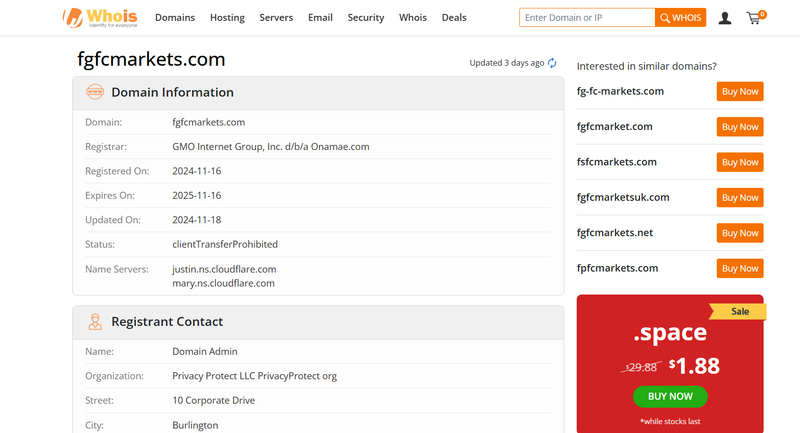
Task: Click the $1.88 sale price
Action: coord(694,366)
